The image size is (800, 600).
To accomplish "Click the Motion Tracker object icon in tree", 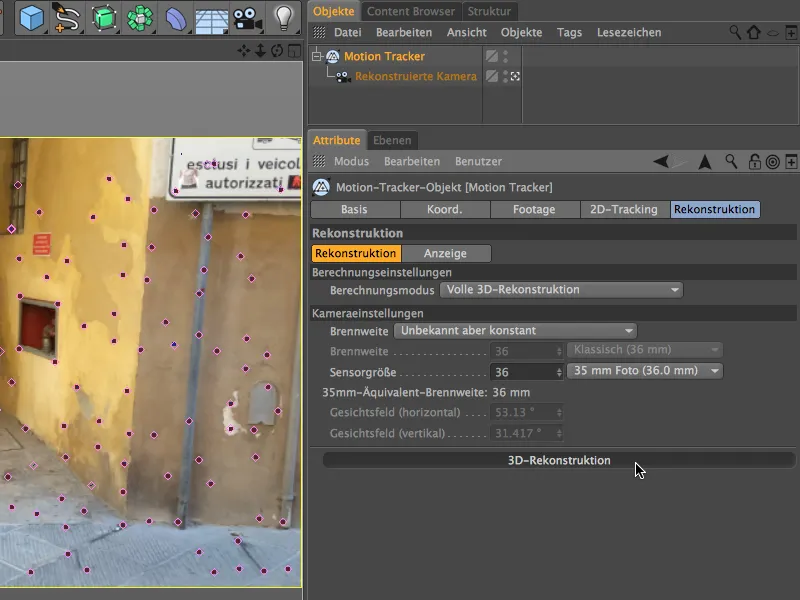I will 333,56.
